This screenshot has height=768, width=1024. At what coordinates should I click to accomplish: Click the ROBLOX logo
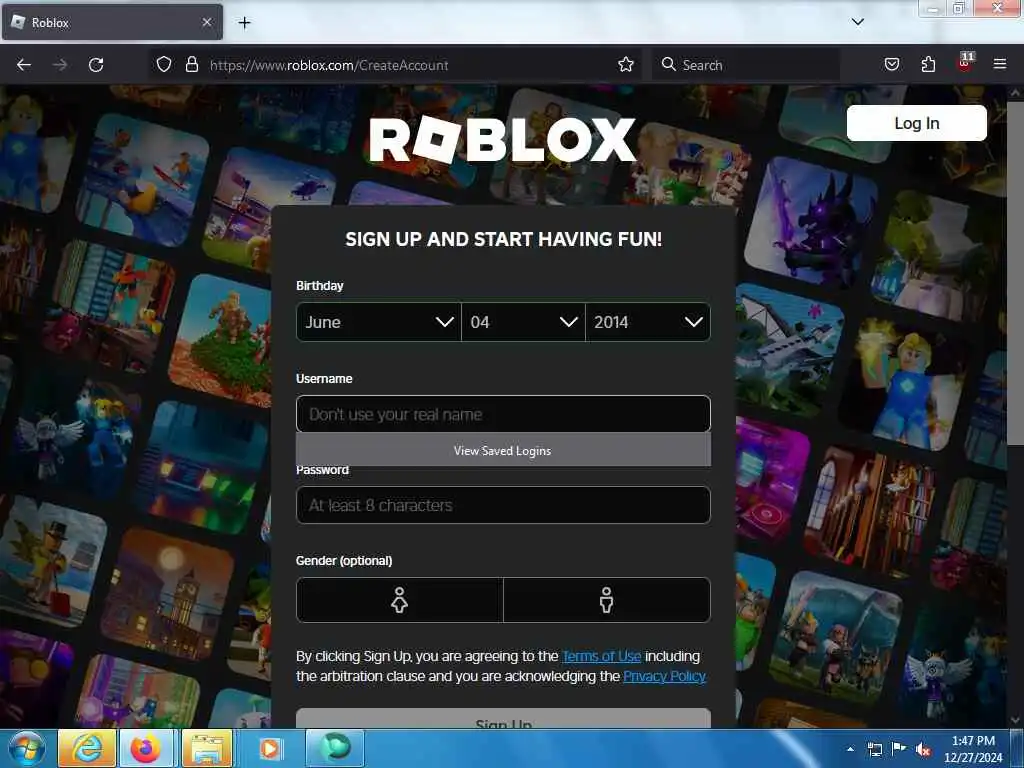pos(502,140)
